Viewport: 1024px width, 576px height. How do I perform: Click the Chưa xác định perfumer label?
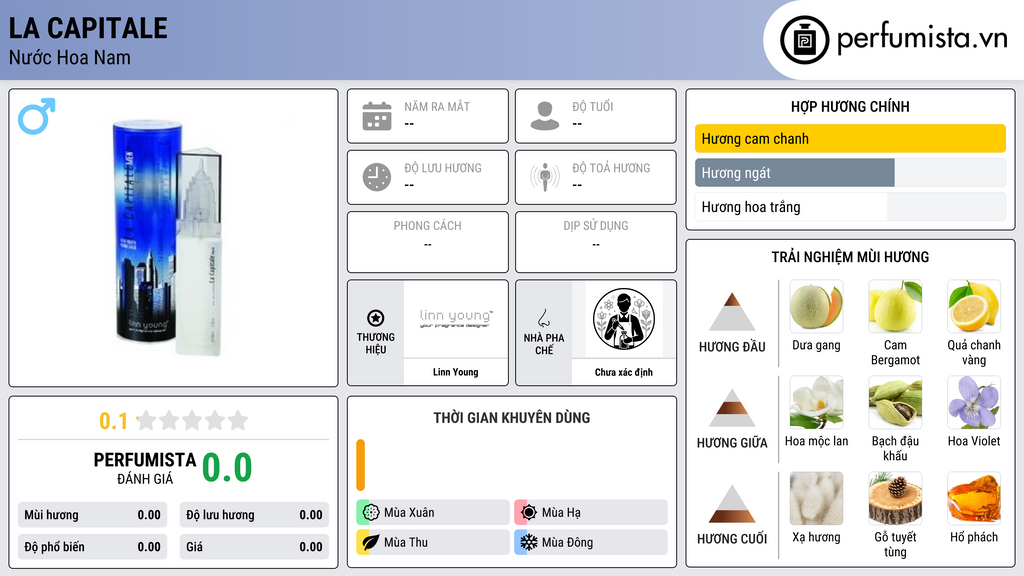click(x=624, y=372)
